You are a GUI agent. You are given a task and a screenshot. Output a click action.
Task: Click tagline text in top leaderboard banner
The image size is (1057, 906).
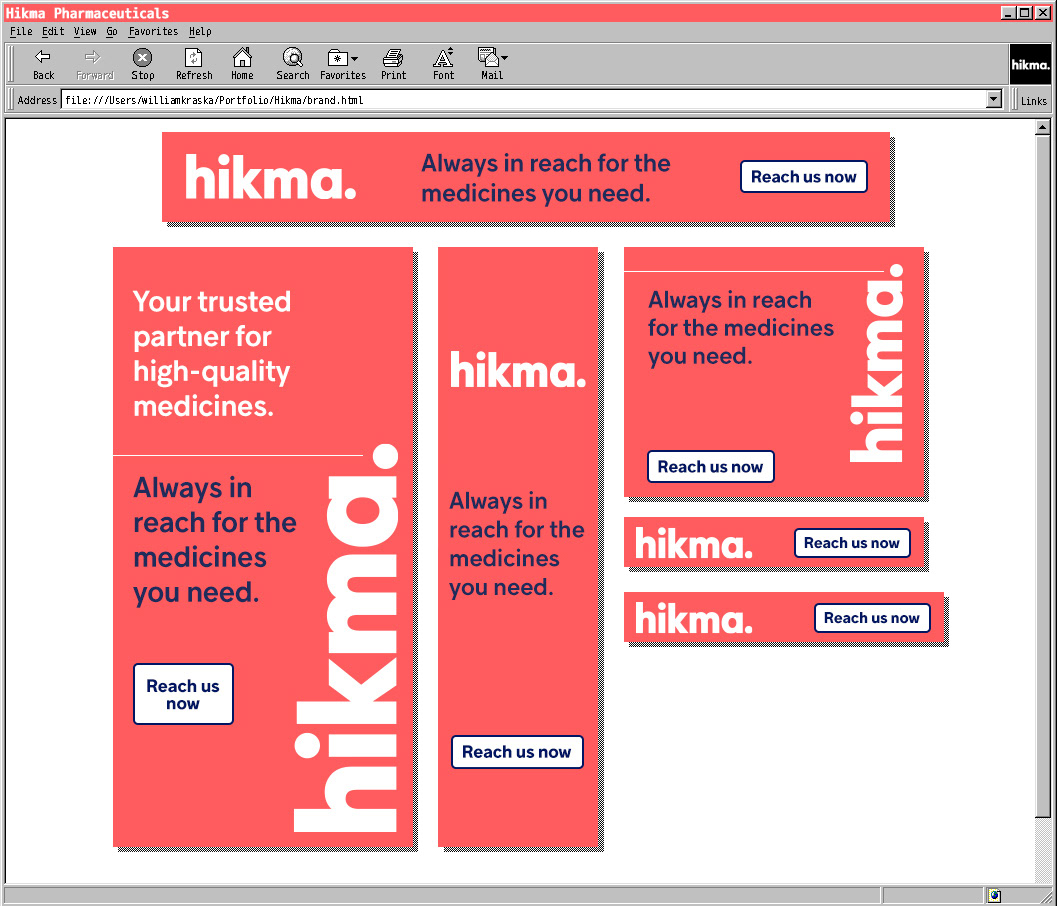pyautogui.click(x=545, y=178)
